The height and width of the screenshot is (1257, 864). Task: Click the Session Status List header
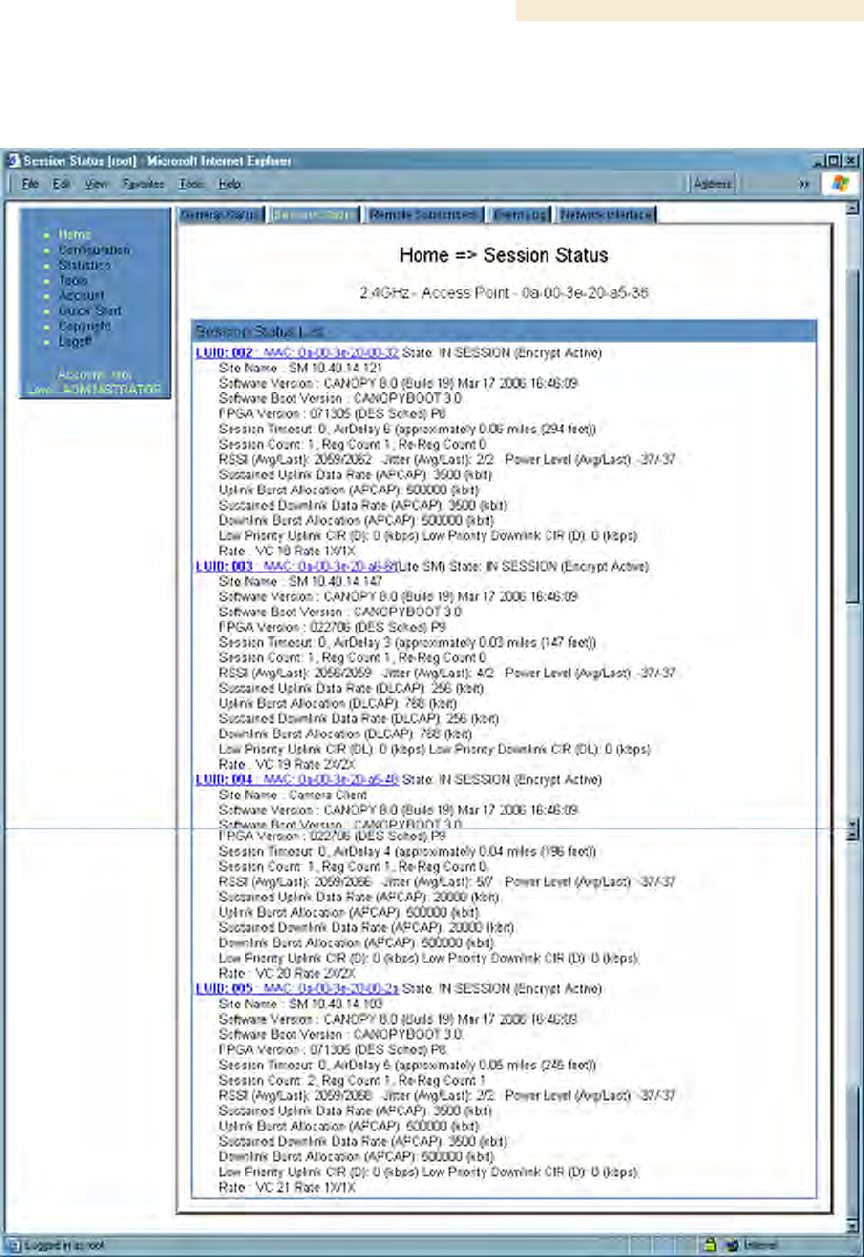coord(504,330)
